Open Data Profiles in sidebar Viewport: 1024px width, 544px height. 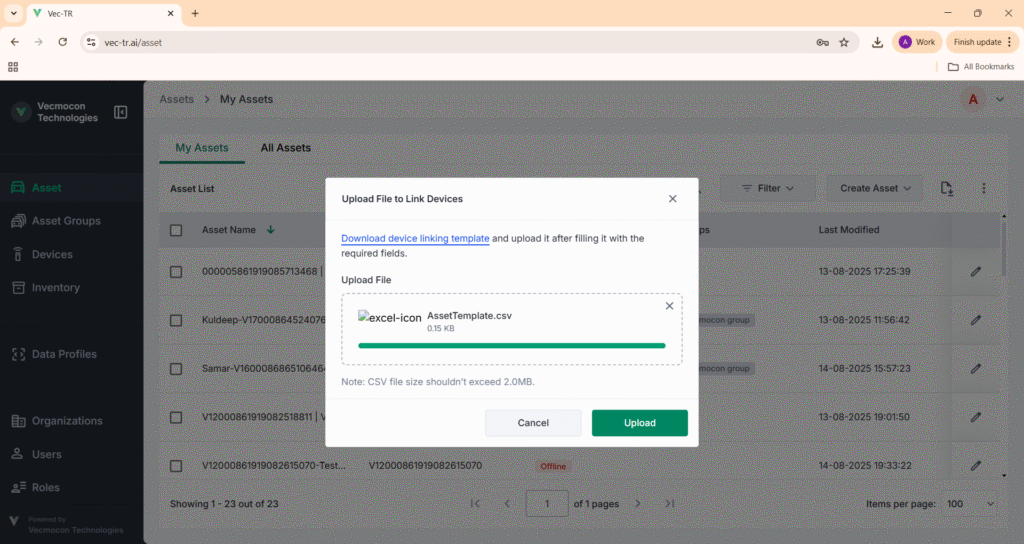(64, 354)
